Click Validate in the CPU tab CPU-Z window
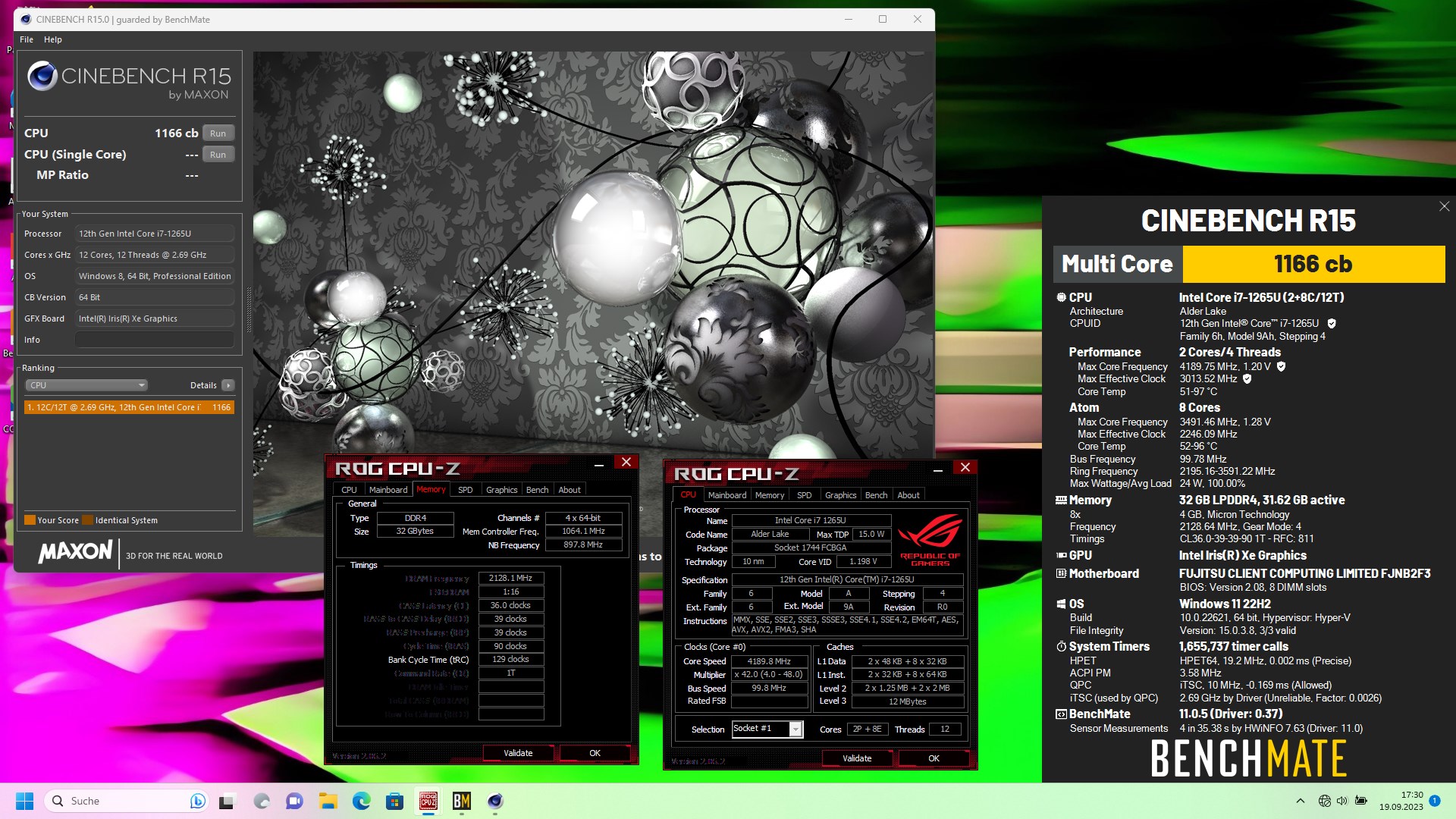The height and width of the screenshot is (819, 1456). pos(857,758)
